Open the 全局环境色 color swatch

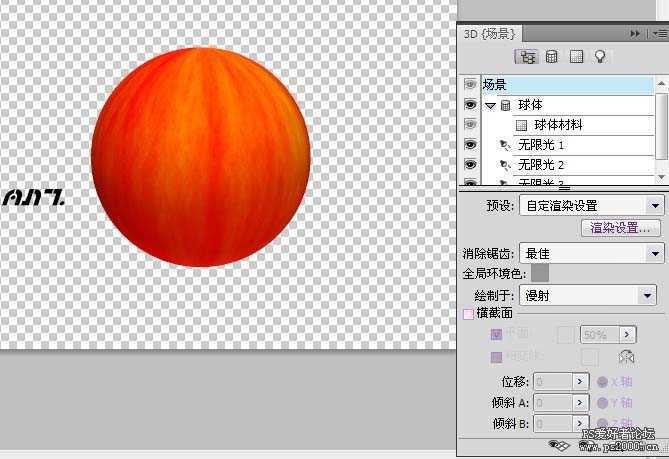tap(540, 273)
